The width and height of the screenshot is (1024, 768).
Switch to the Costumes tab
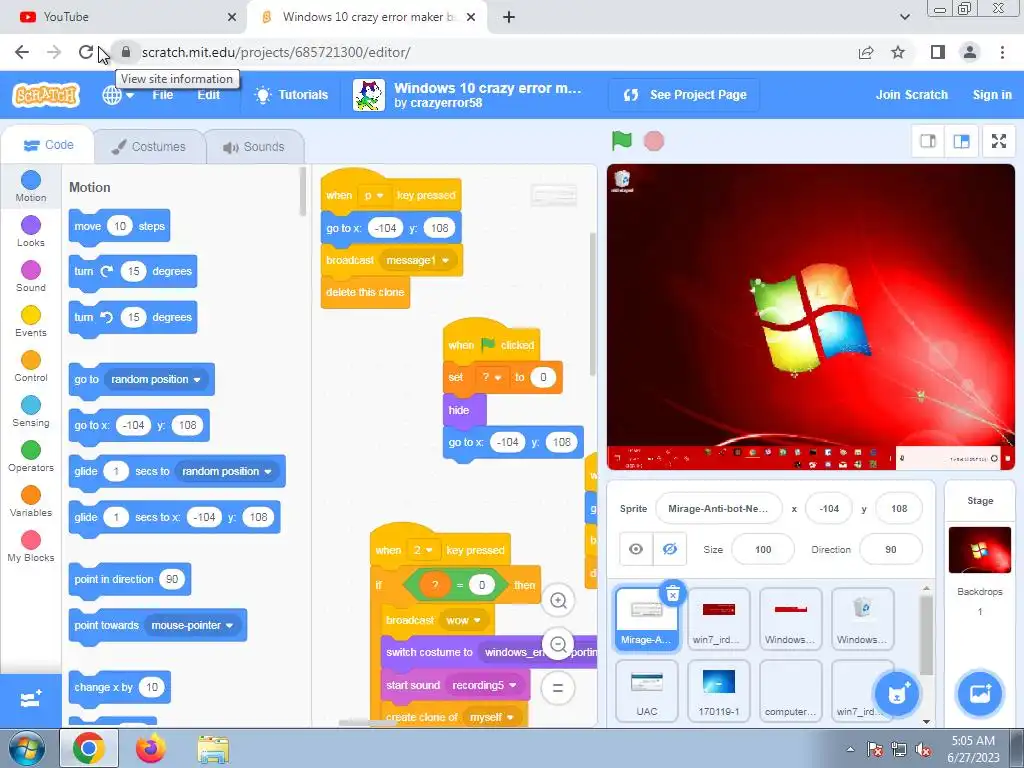point(149,146)
